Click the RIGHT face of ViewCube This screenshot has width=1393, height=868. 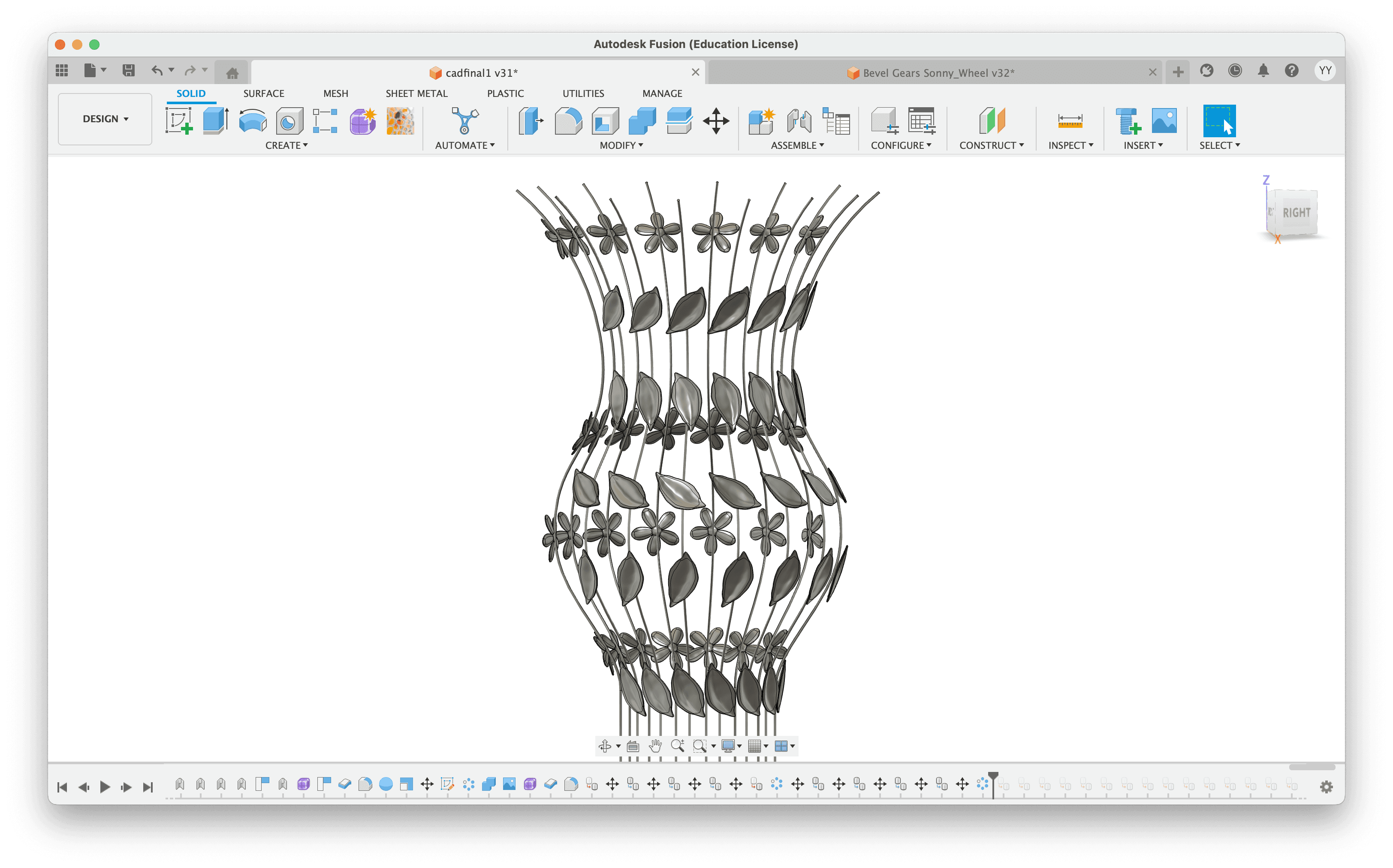click(x=1296, y=213)
